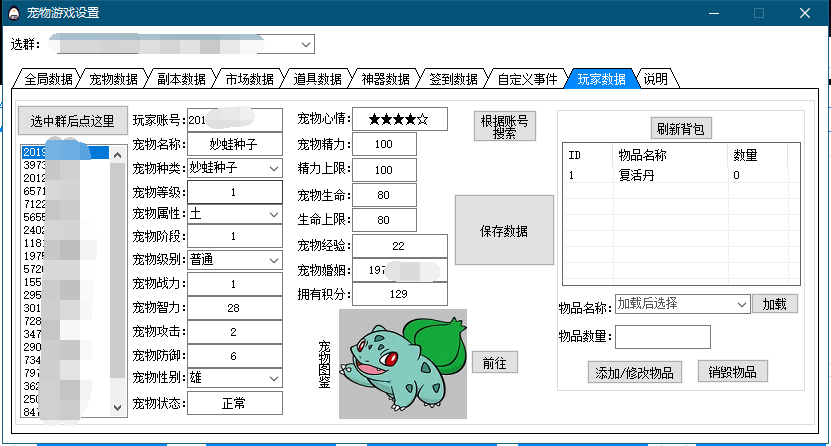This screenshot has height=446, width=831.
Task: Focus the 宠物婚姻 field
Action: click(x=400, y=270)
